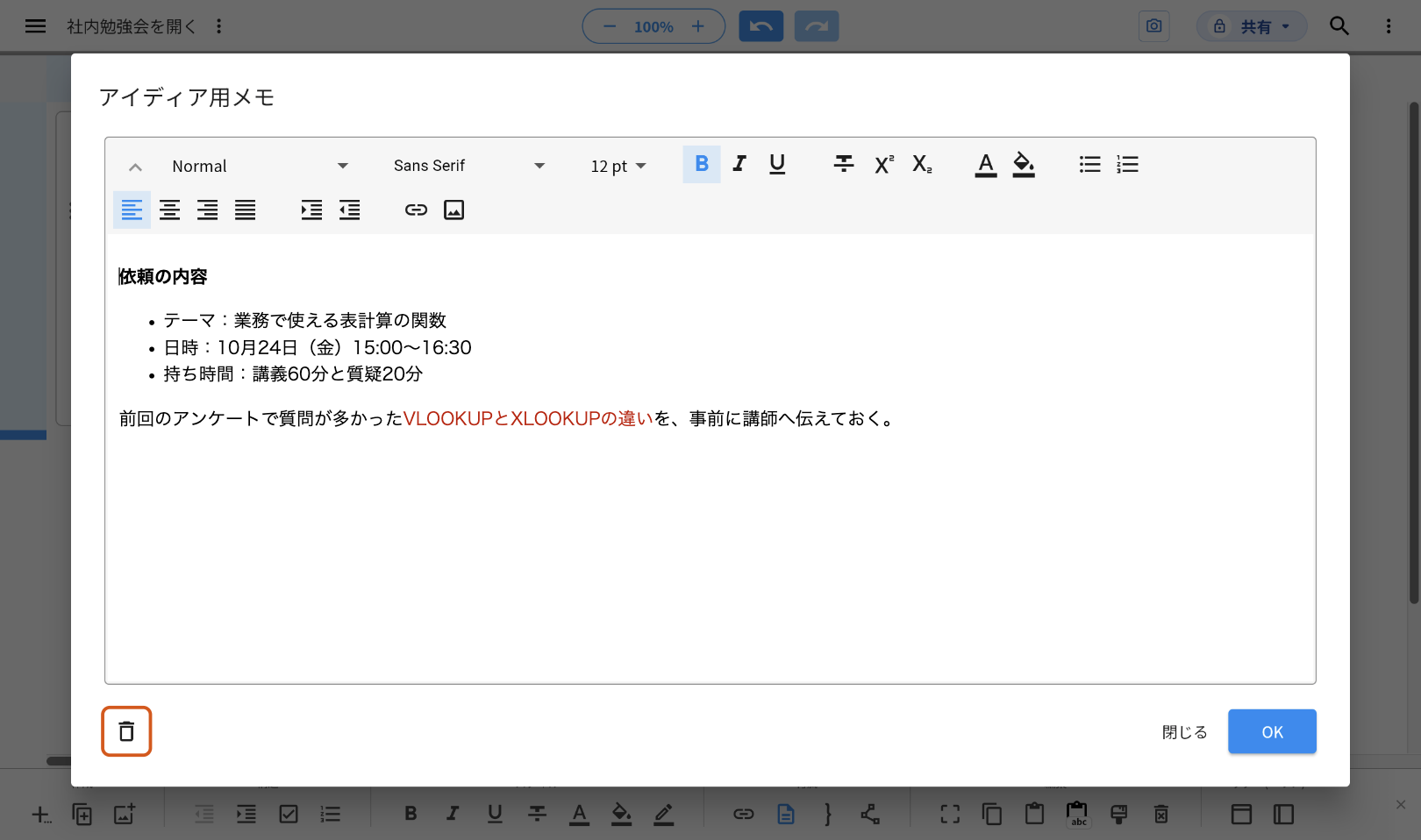Screen dimensions: 1421x840
Task: Undo the last action
Action: click(761, 26)
